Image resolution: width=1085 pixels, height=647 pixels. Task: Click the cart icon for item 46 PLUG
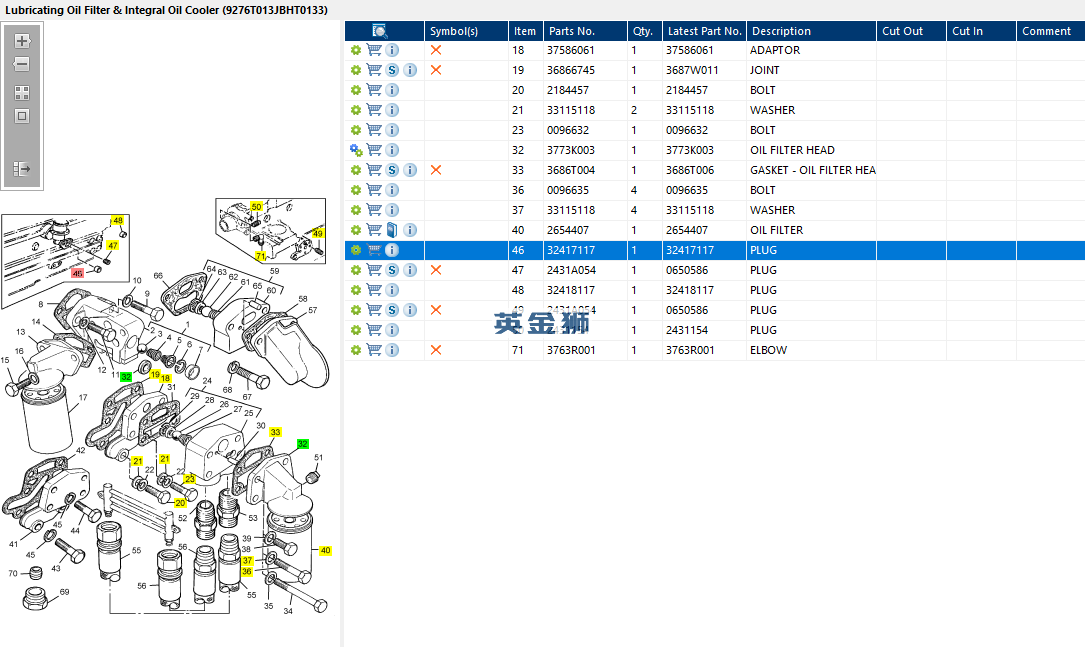click(374, 250)
